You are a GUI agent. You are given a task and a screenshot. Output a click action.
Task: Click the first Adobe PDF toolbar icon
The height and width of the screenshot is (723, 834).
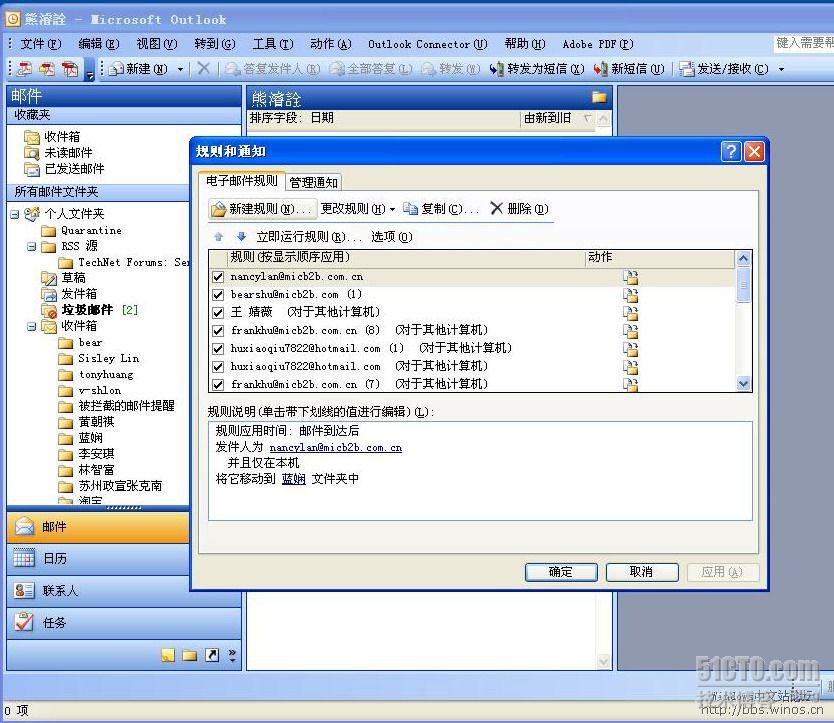point(24,69)
